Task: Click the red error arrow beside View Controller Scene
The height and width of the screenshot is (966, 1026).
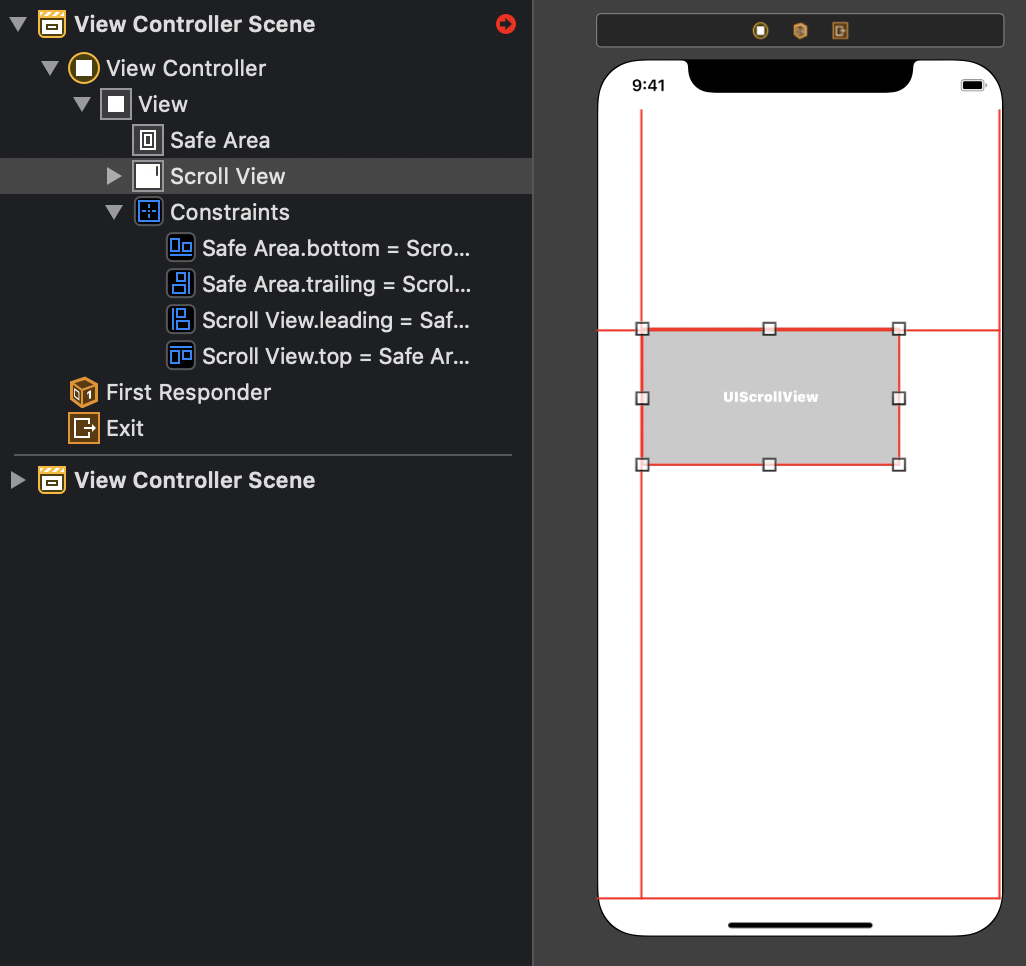Action: click(x=506, y=24)
